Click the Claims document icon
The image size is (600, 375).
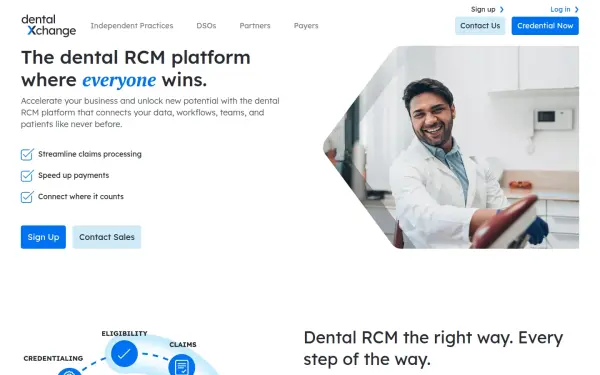point(181,366)
